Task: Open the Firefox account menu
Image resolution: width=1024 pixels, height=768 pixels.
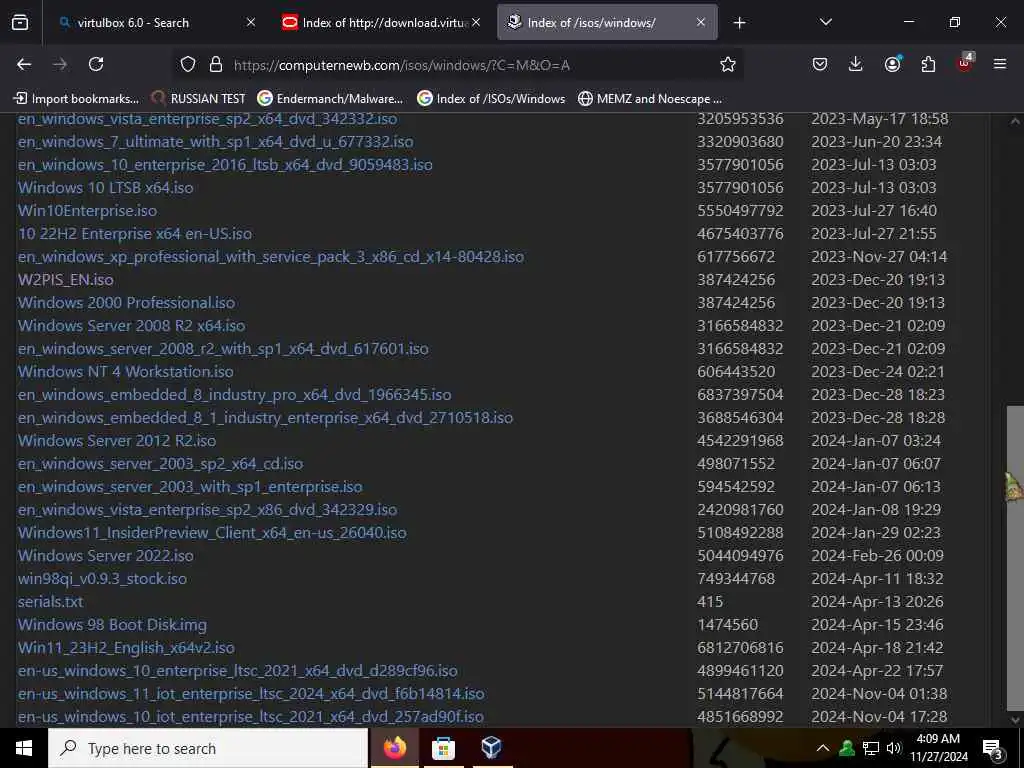Action: click(x=892, y=64)
